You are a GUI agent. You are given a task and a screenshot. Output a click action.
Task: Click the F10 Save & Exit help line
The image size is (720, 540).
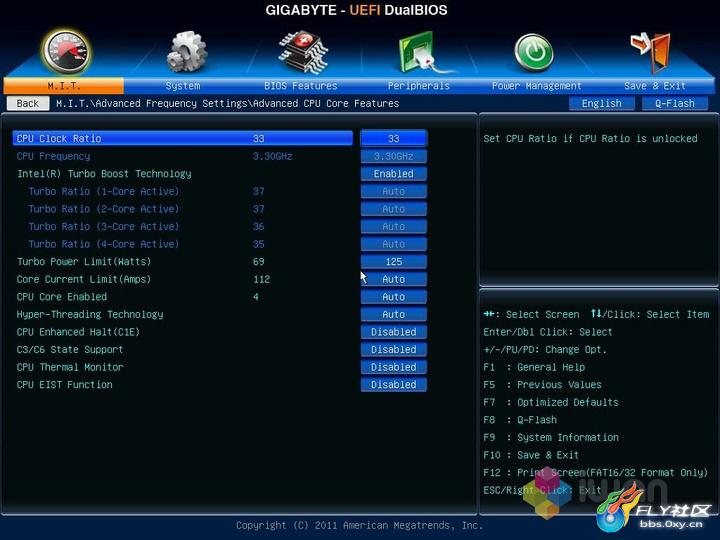[x=531, y=455]
